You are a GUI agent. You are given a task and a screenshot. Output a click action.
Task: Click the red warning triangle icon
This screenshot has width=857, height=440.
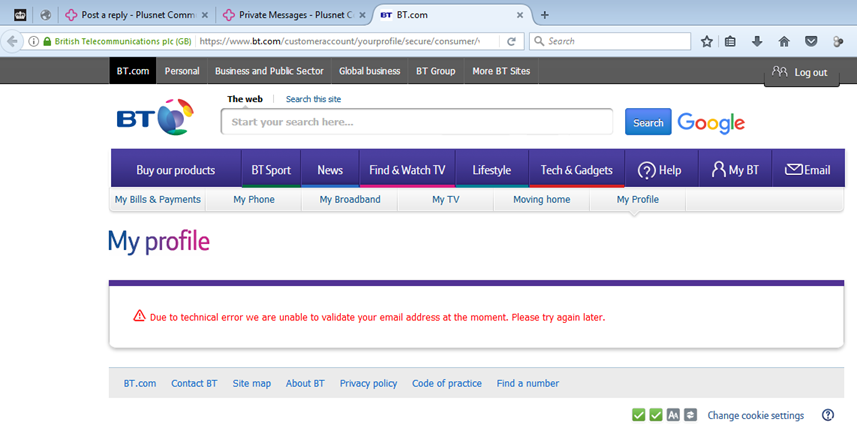click(x=139, y=316)
